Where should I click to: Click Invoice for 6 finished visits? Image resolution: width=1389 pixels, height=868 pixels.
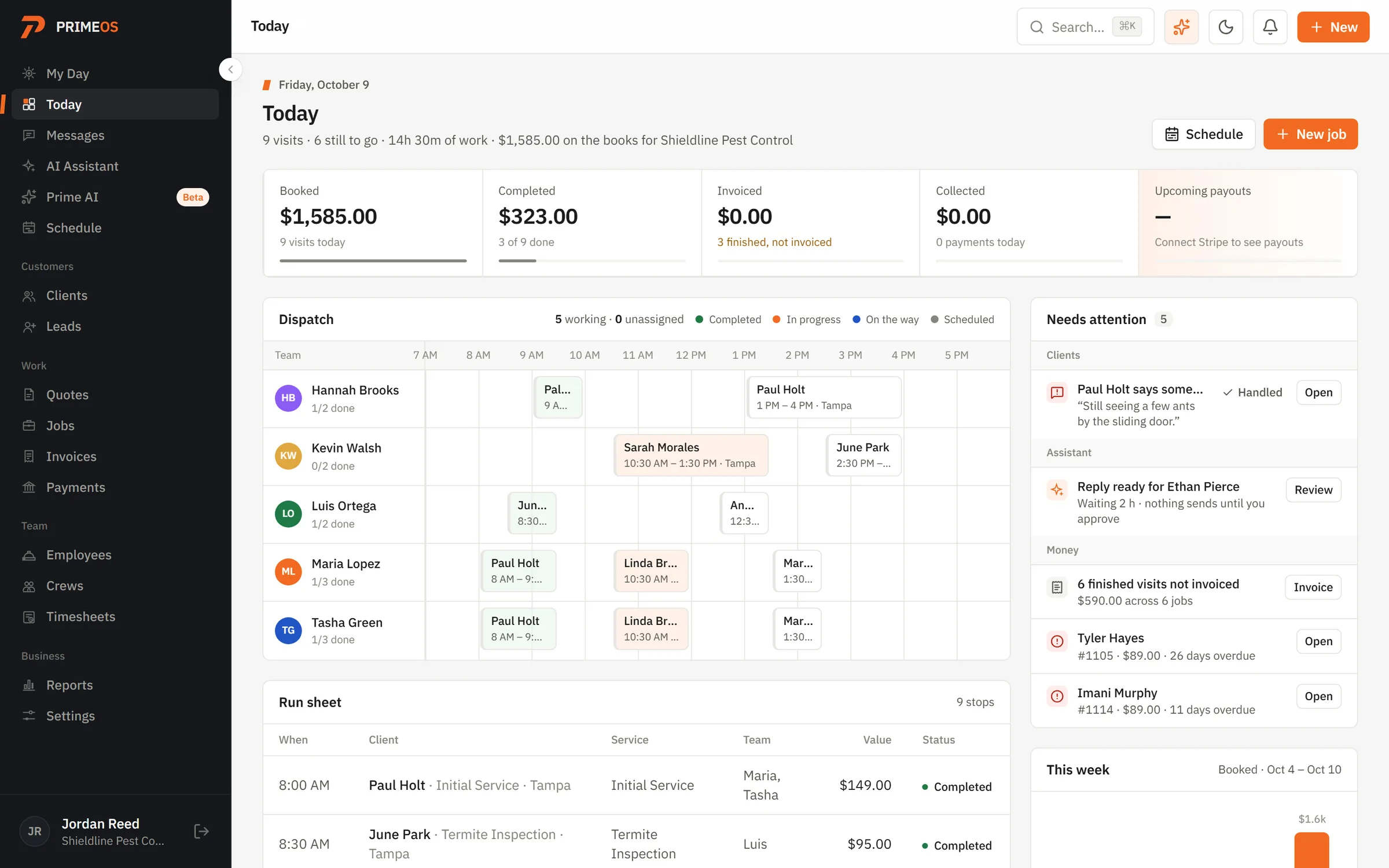tap(1313, 587)
